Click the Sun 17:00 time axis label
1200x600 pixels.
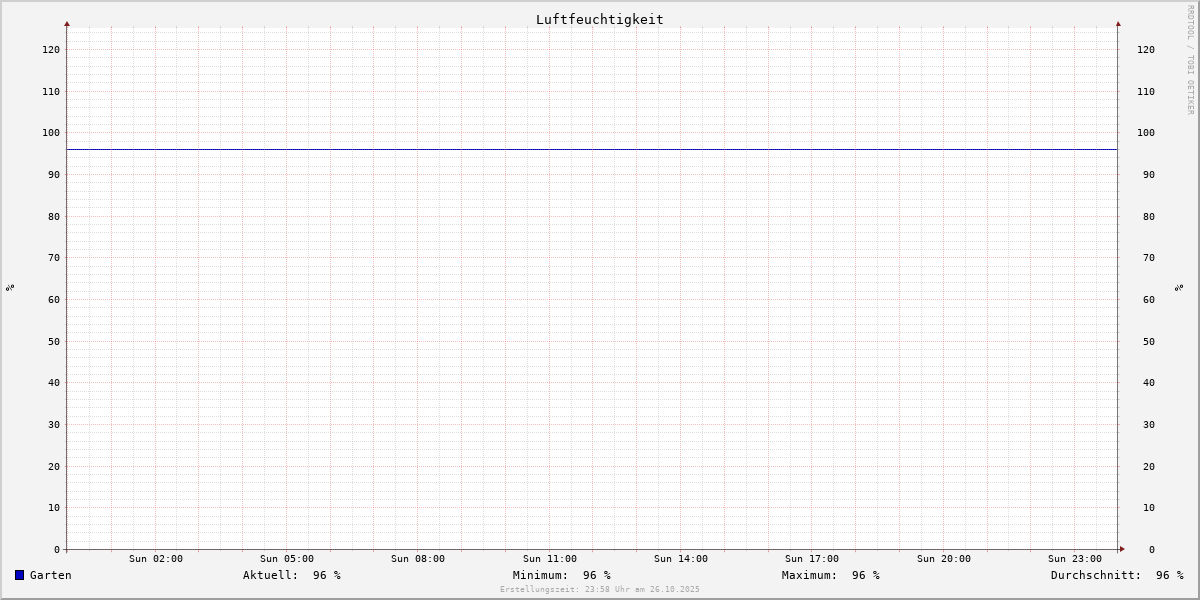812,559
